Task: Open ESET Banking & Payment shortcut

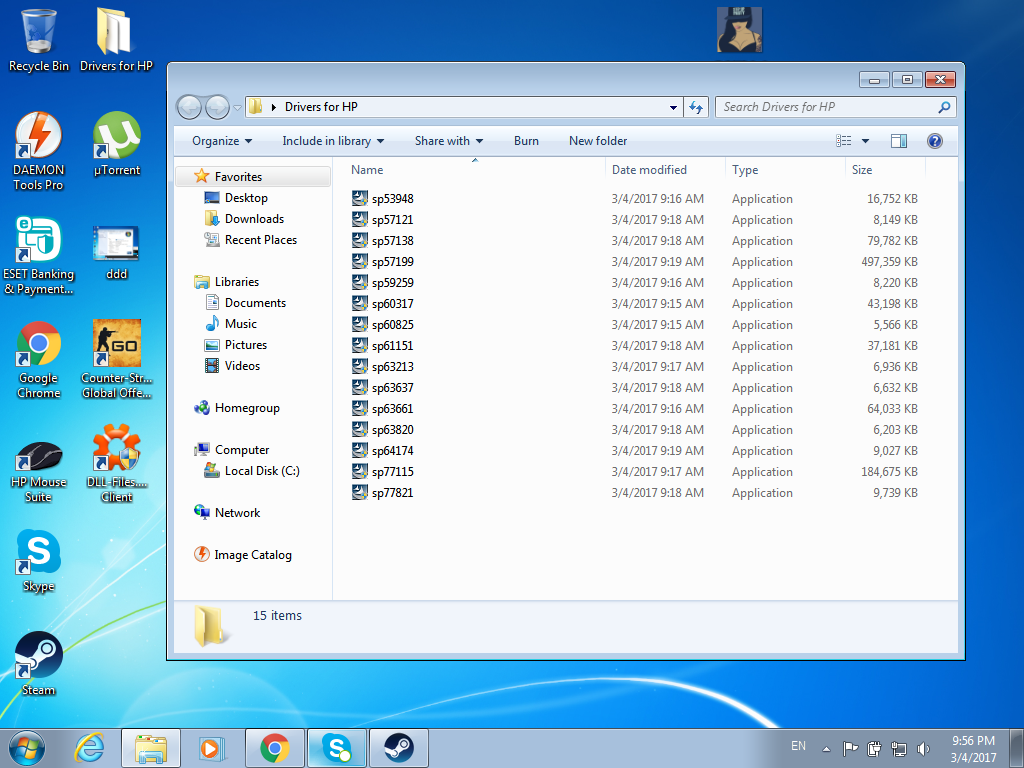Action: [39, 255]
